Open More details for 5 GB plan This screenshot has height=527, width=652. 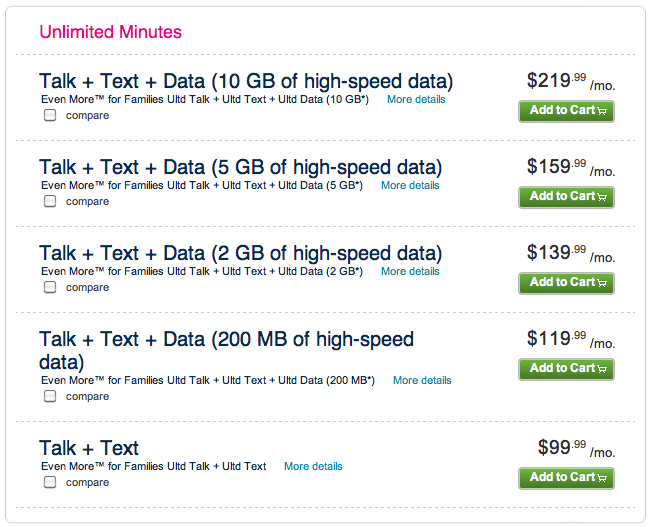coord(410,186)
